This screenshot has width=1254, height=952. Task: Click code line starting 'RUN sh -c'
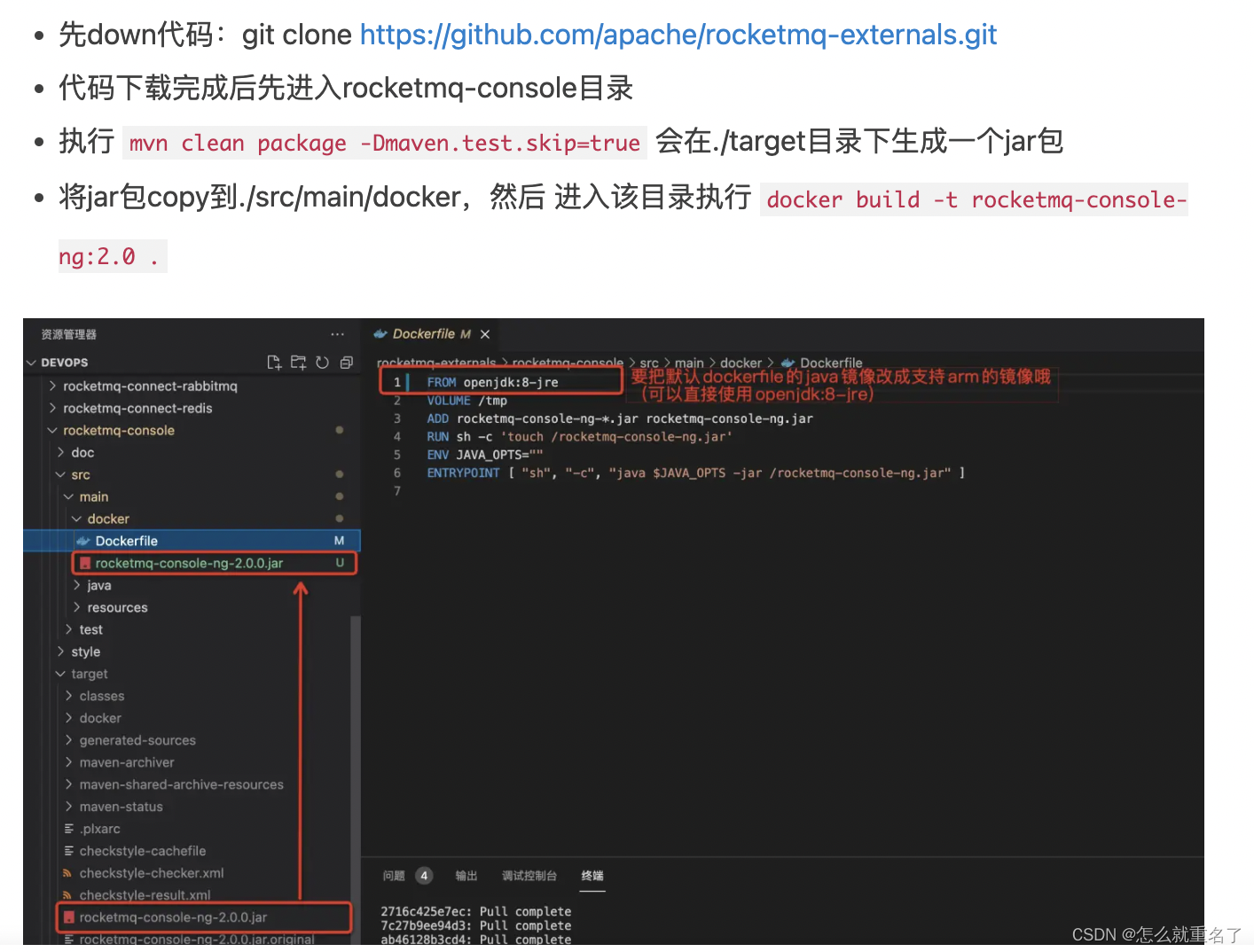click(579, 438)
